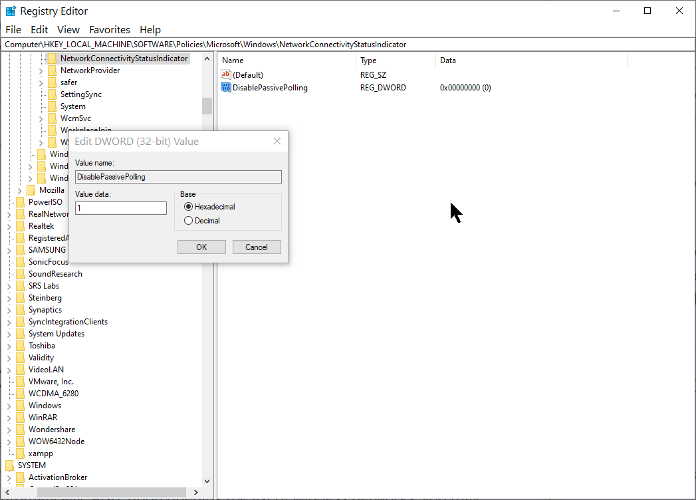This screenshot has height=500, width=696.
Task: Select the Decimal base radio button
Action: click(x=188, y=220)
